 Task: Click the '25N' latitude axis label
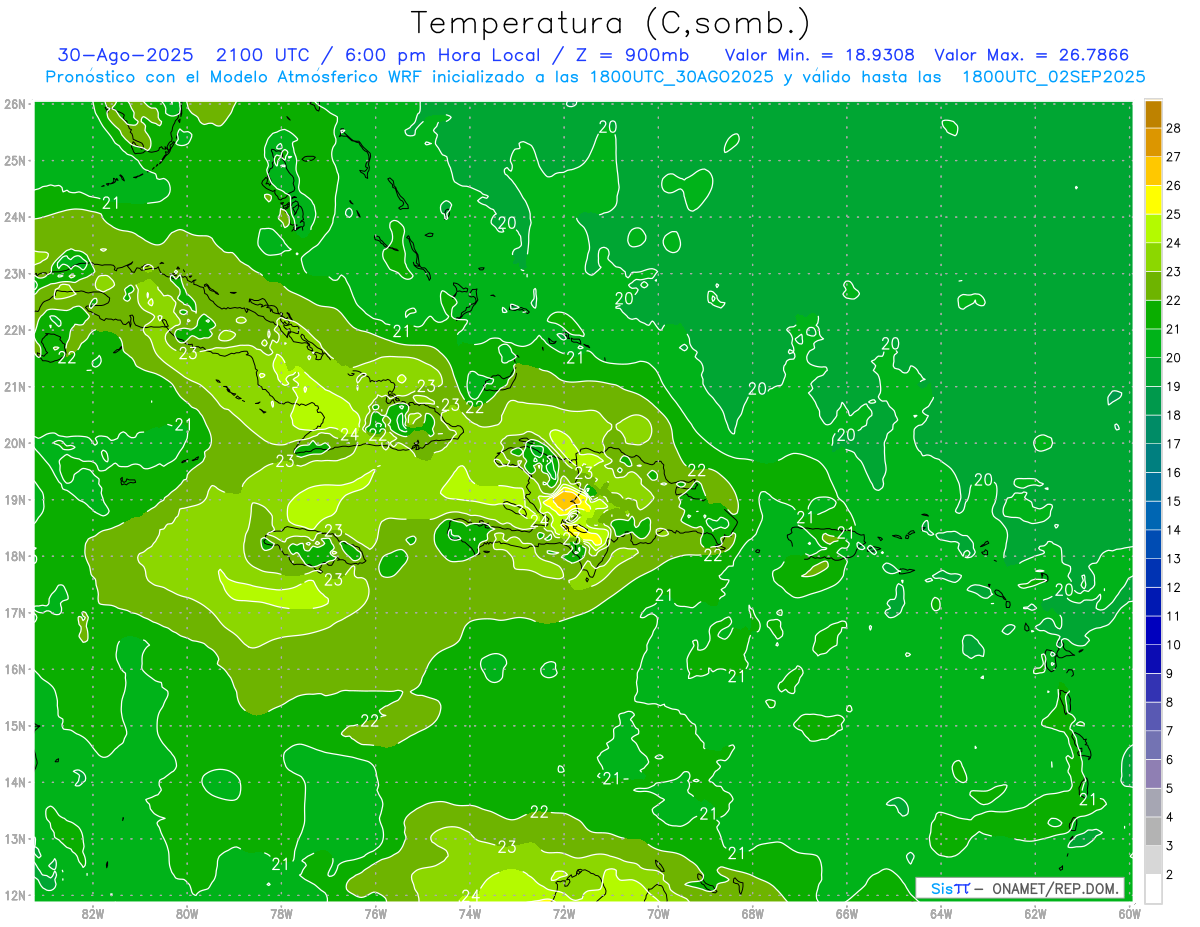tap(15, 160)
